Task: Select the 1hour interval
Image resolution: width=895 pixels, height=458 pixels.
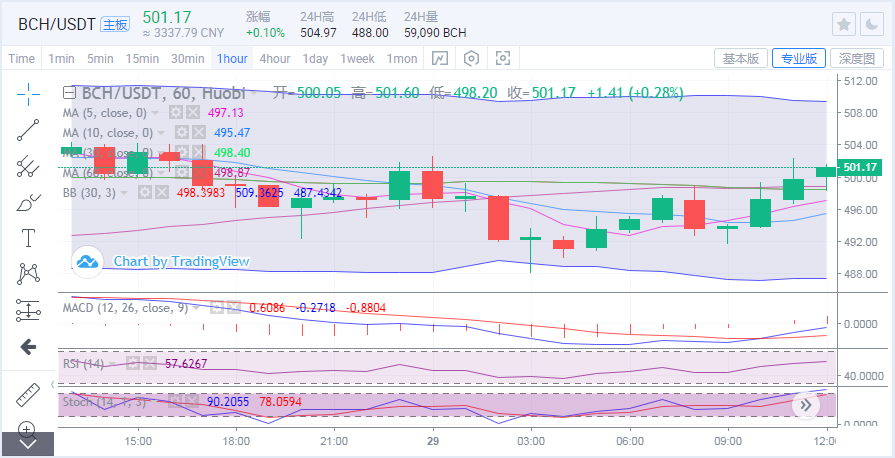Action: (x=232, y=58)
